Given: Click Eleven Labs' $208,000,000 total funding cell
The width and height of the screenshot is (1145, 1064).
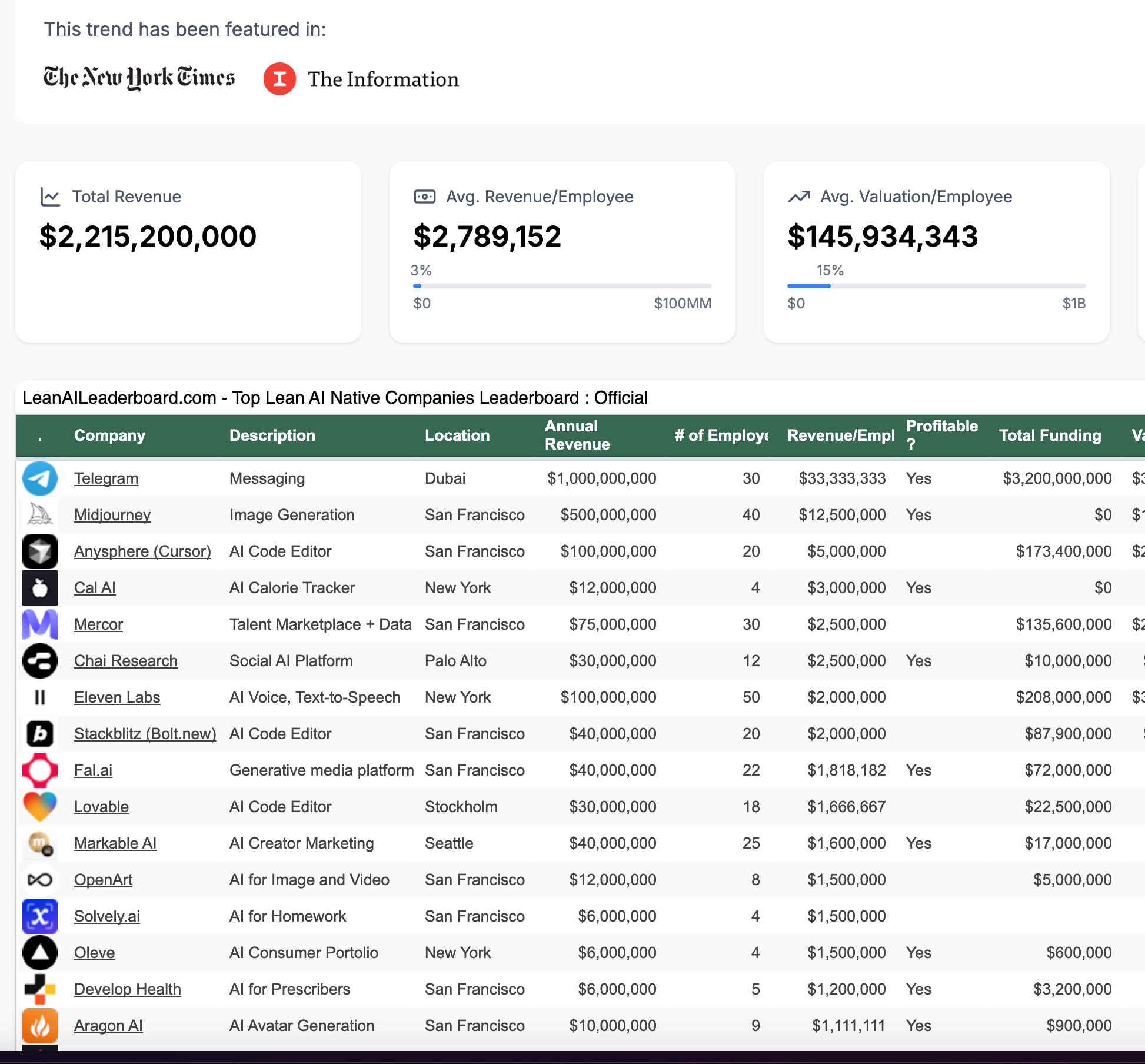Looking at the screenshot, I should (1064, 697).
